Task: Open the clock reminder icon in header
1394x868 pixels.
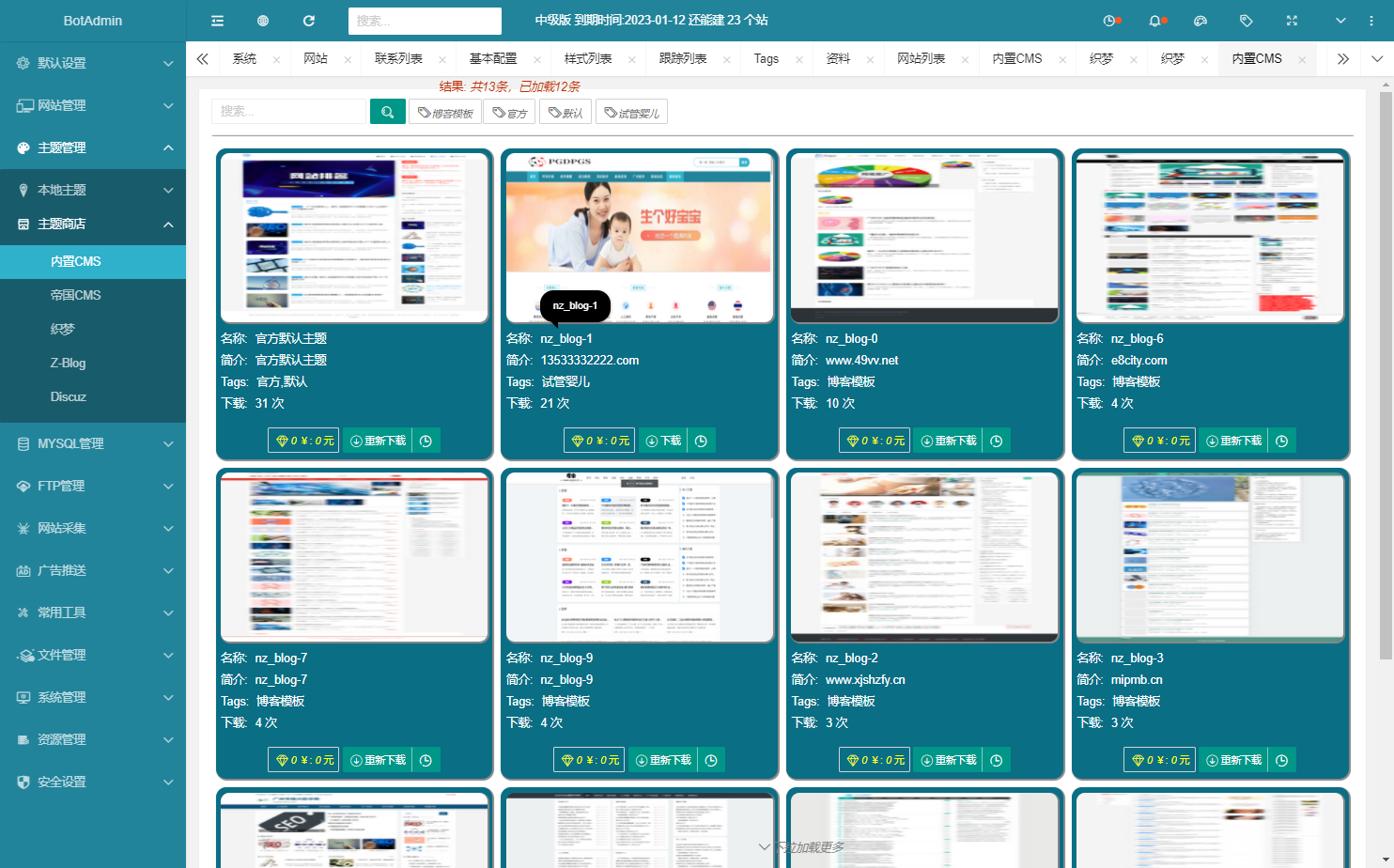Action: pyautogui.click(x=1111, y=21)
